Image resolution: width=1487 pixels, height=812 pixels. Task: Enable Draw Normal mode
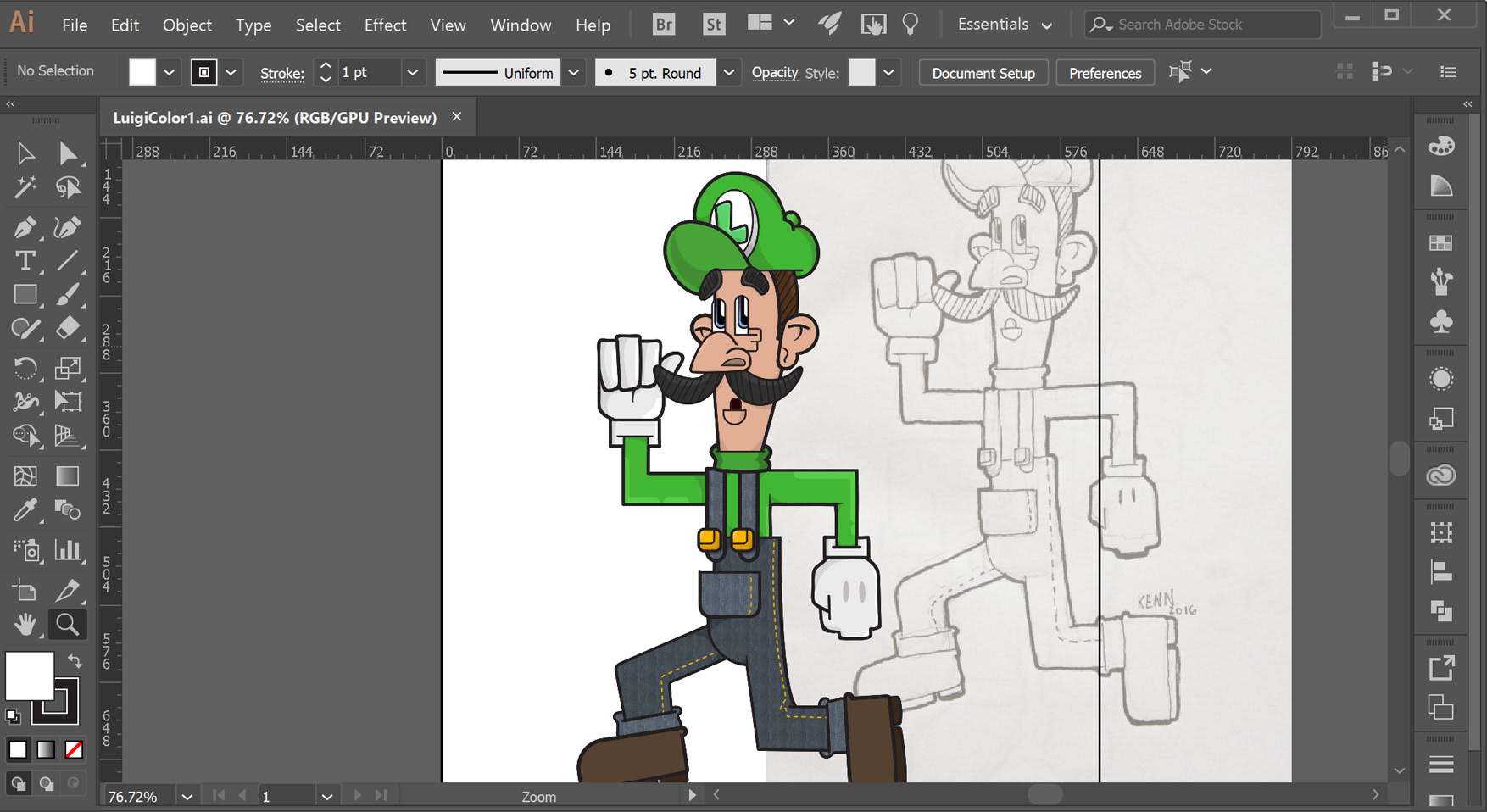(x=18, y=784)
